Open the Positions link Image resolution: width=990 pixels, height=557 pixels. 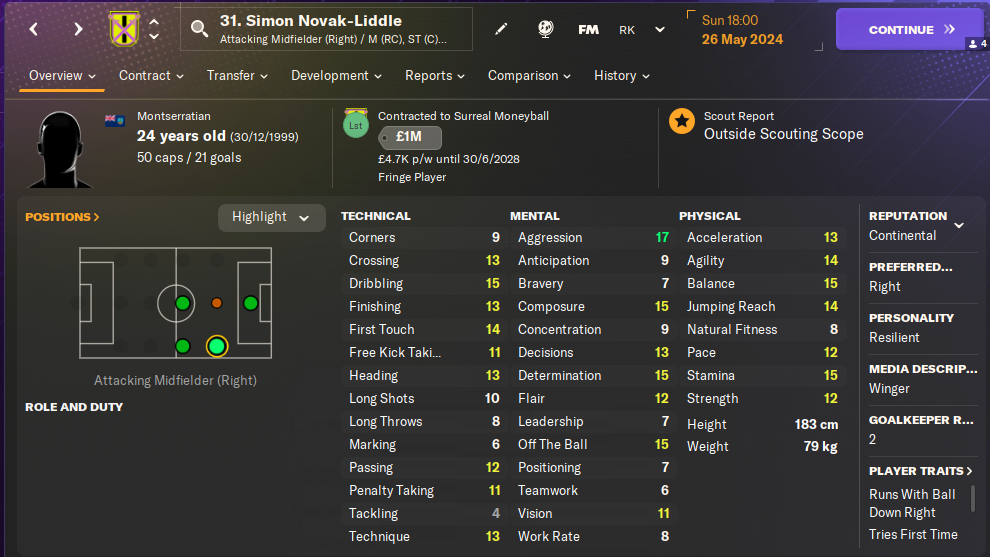click(62, 217)
